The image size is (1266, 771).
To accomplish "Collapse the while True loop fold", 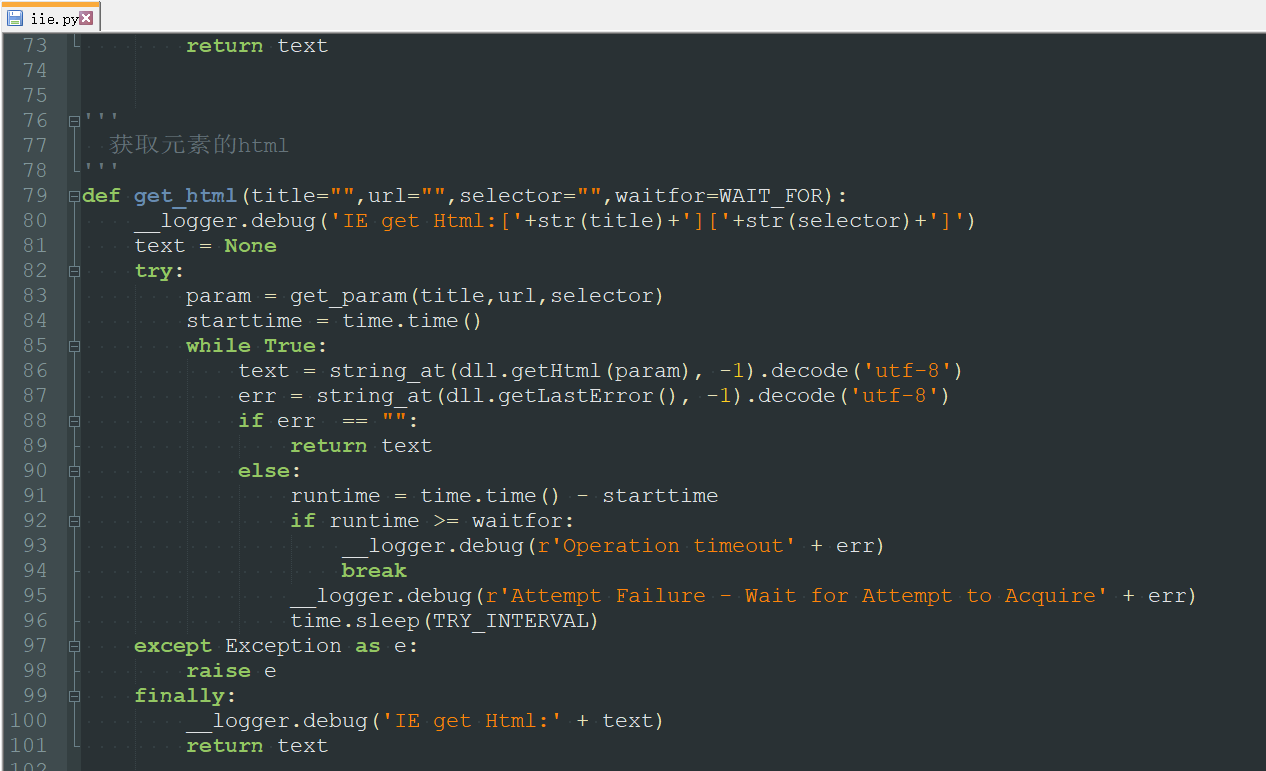I will pos(74,346).
